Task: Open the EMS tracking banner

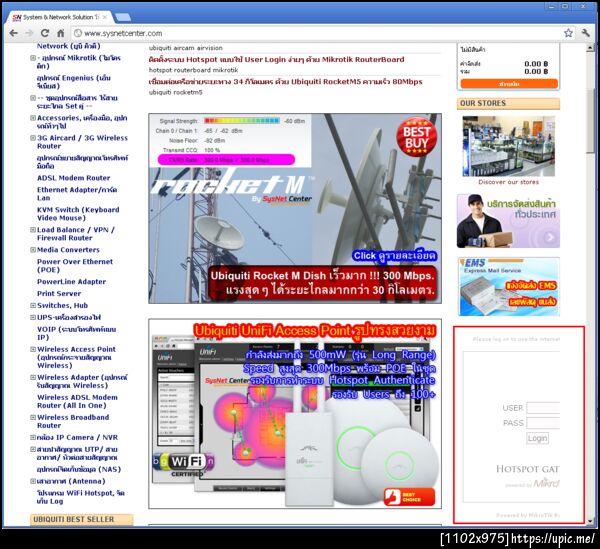Action: point(509,287)
